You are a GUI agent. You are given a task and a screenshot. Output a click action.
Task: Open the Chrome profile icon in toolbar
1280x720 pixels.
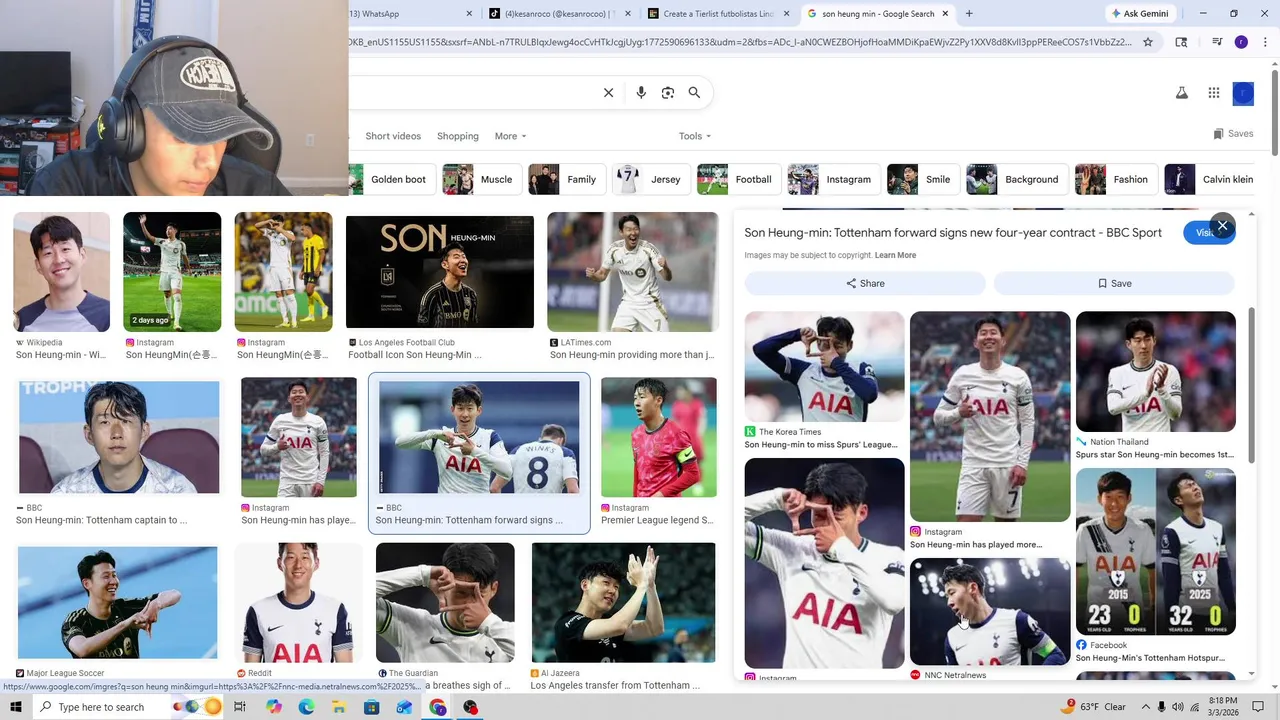[1241, 42]
